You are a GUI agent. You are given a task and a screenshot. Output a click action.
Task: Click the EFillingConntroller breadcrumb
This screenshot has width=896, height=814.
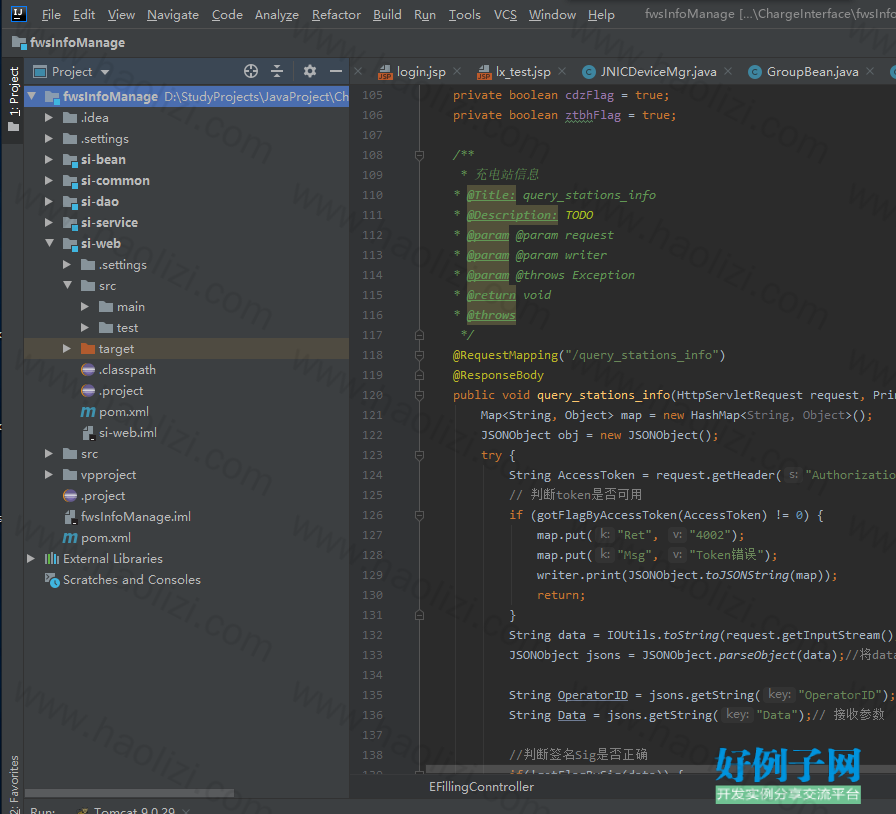point(481,787)
